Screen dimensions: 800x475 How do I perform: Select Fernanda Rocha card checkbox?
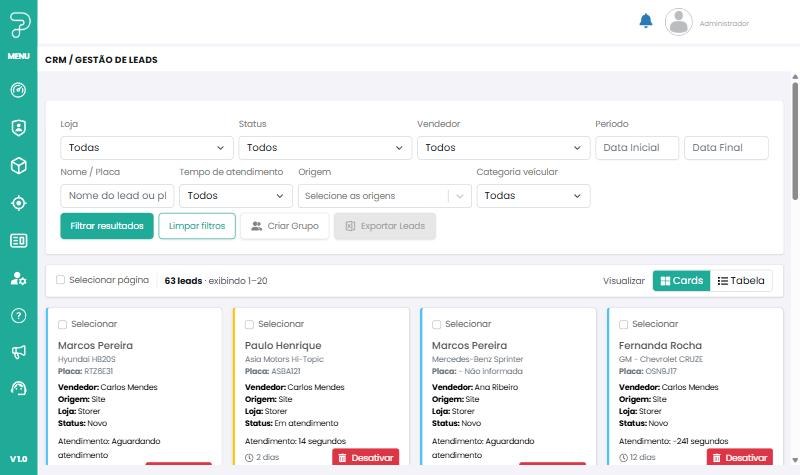click(x=623, y=324)
